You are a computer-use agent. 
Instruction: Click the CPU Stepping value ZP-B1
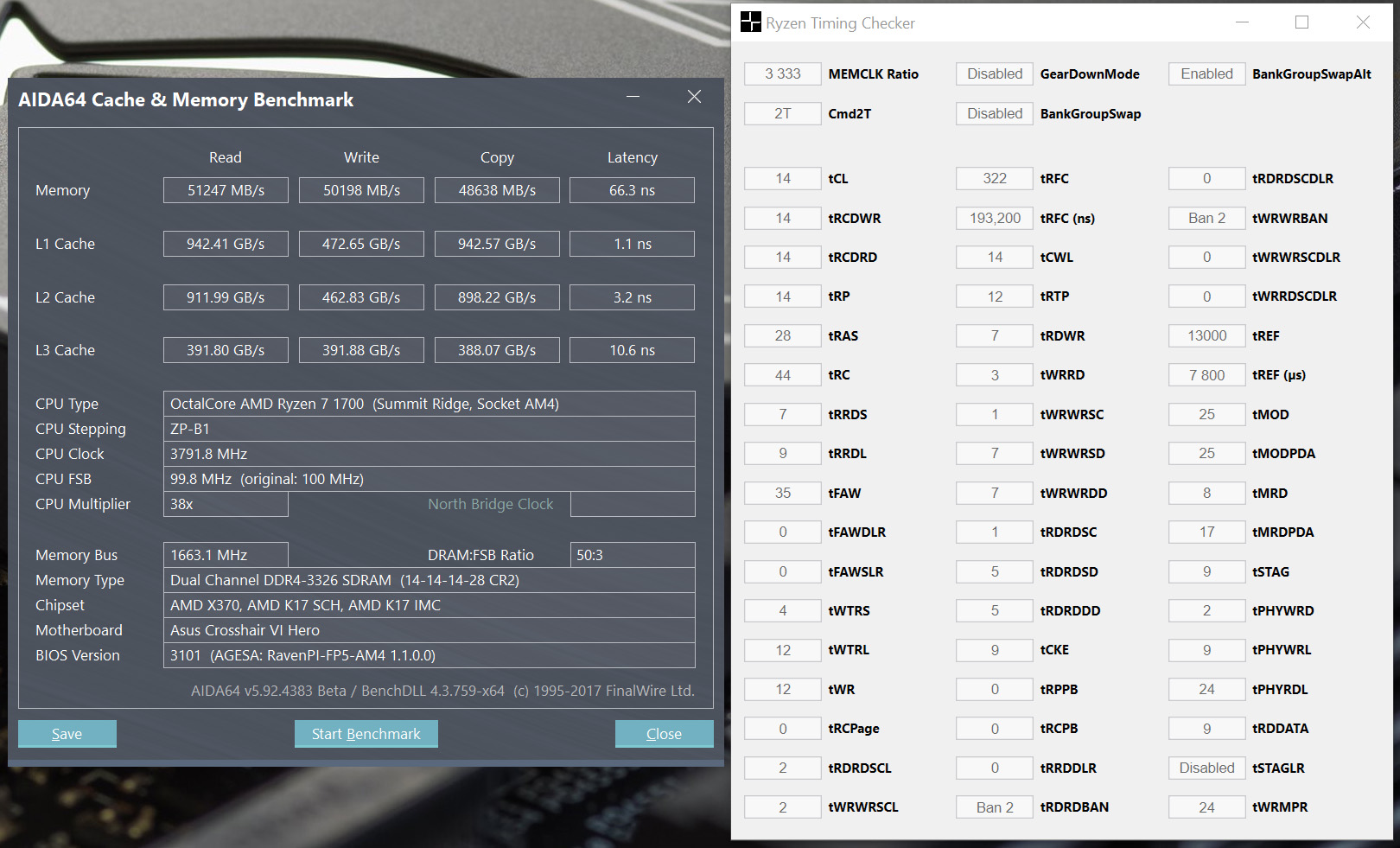pyautogui.click(x=430, y=429)
